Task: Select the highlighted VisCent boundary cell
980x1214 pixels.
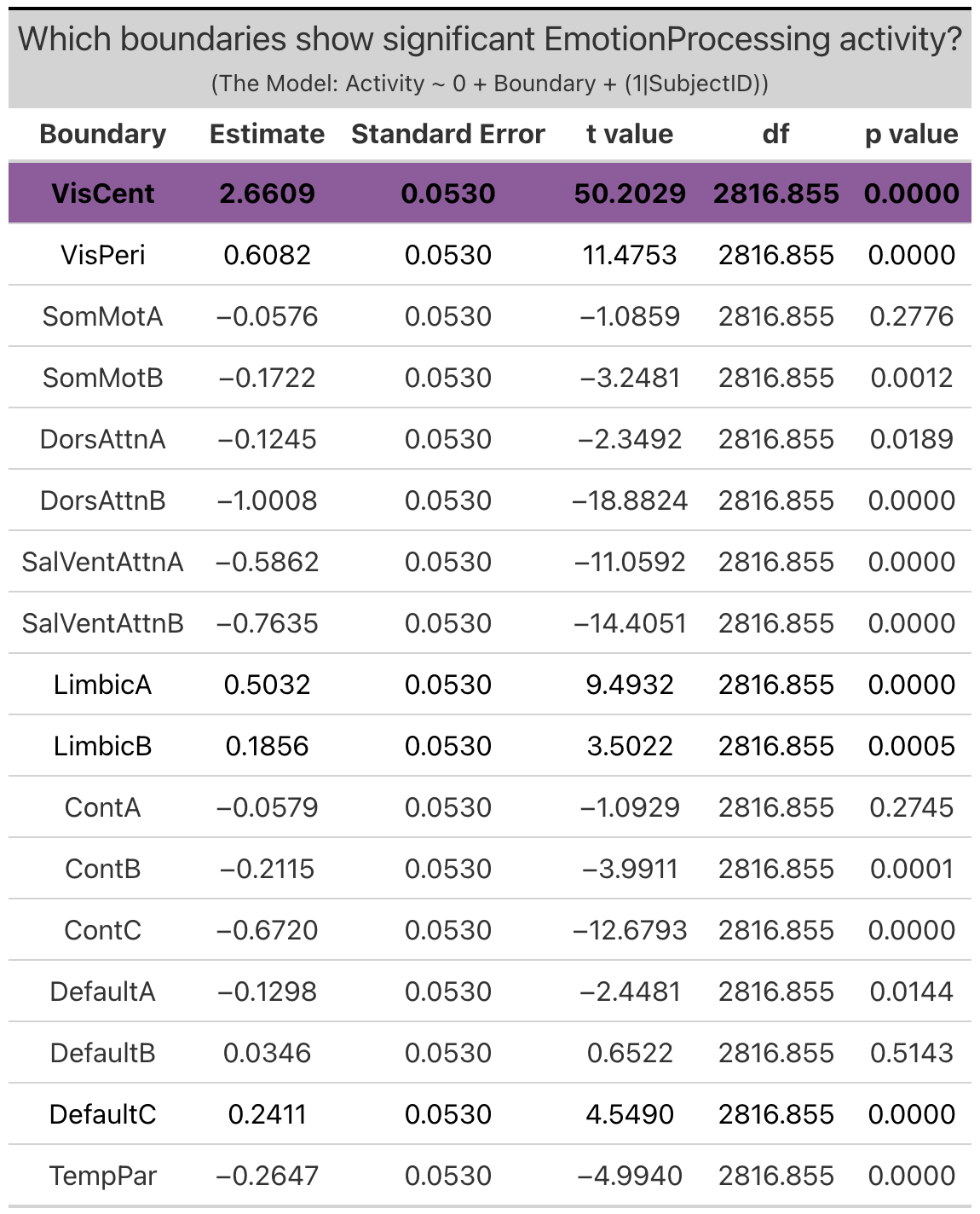Action: [x=103, y=194]
